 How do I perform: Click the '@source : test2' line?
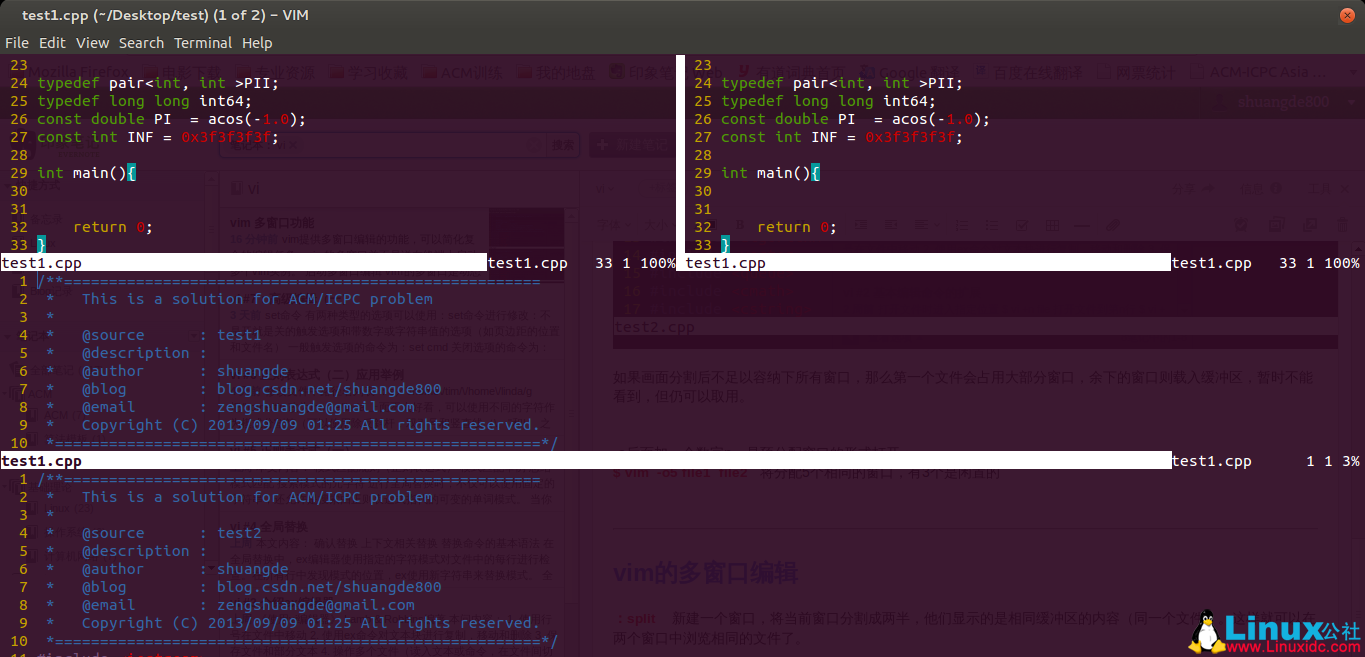pyautogui.click(x=171, y=533)
